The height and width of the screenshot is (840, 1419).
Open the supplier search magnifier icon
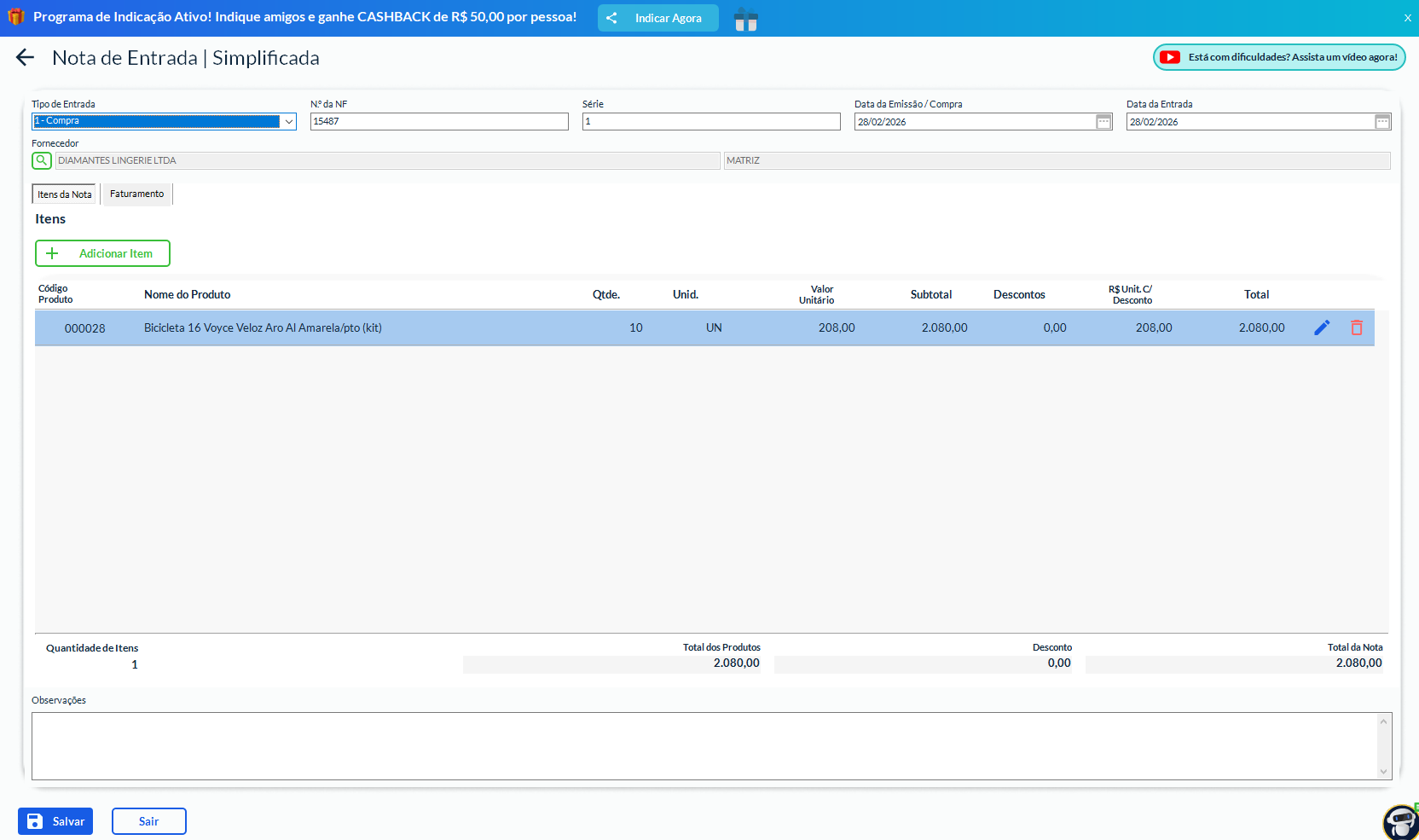[42, 160]
